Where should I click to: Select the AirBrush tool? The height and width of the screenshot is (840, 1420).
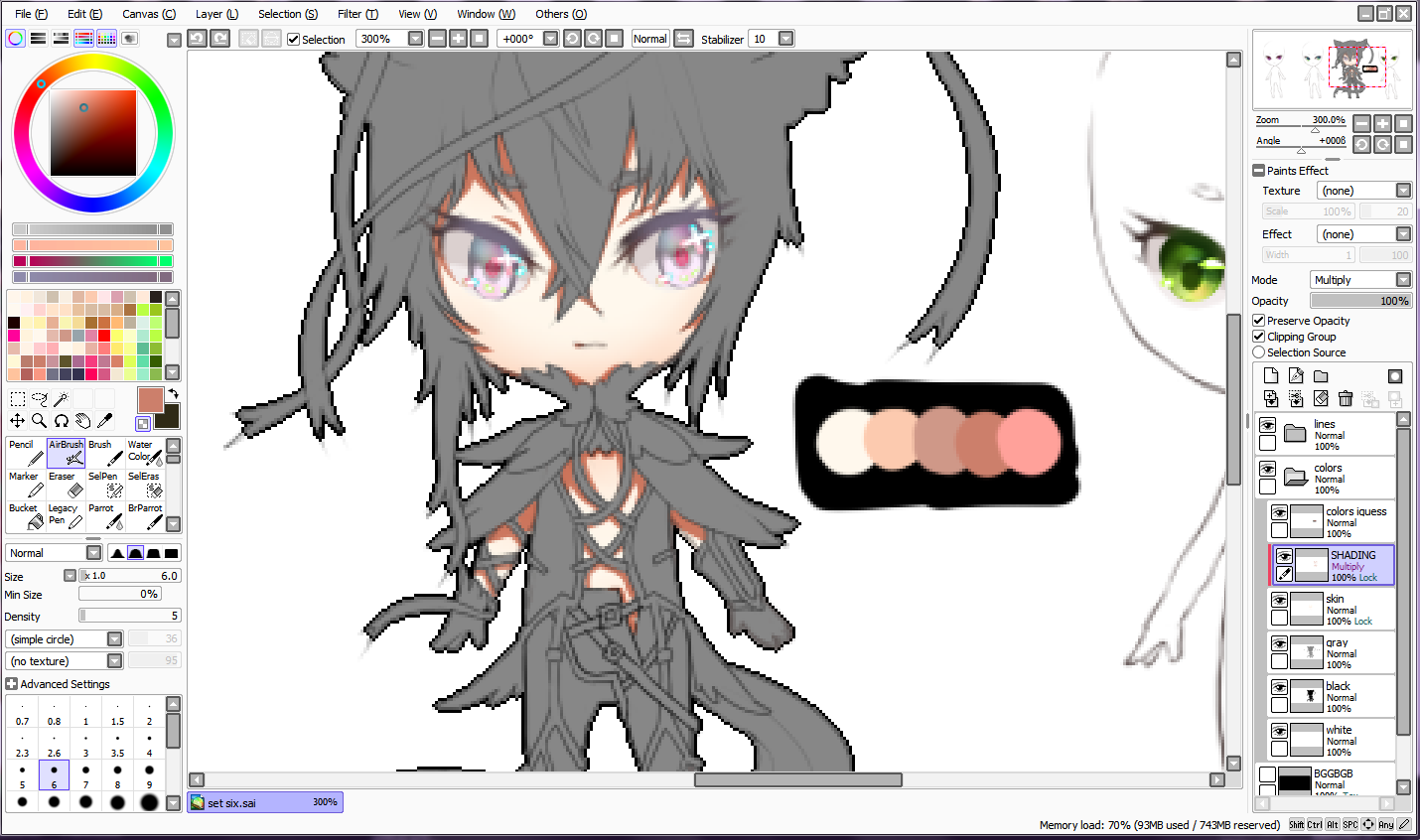66,453
